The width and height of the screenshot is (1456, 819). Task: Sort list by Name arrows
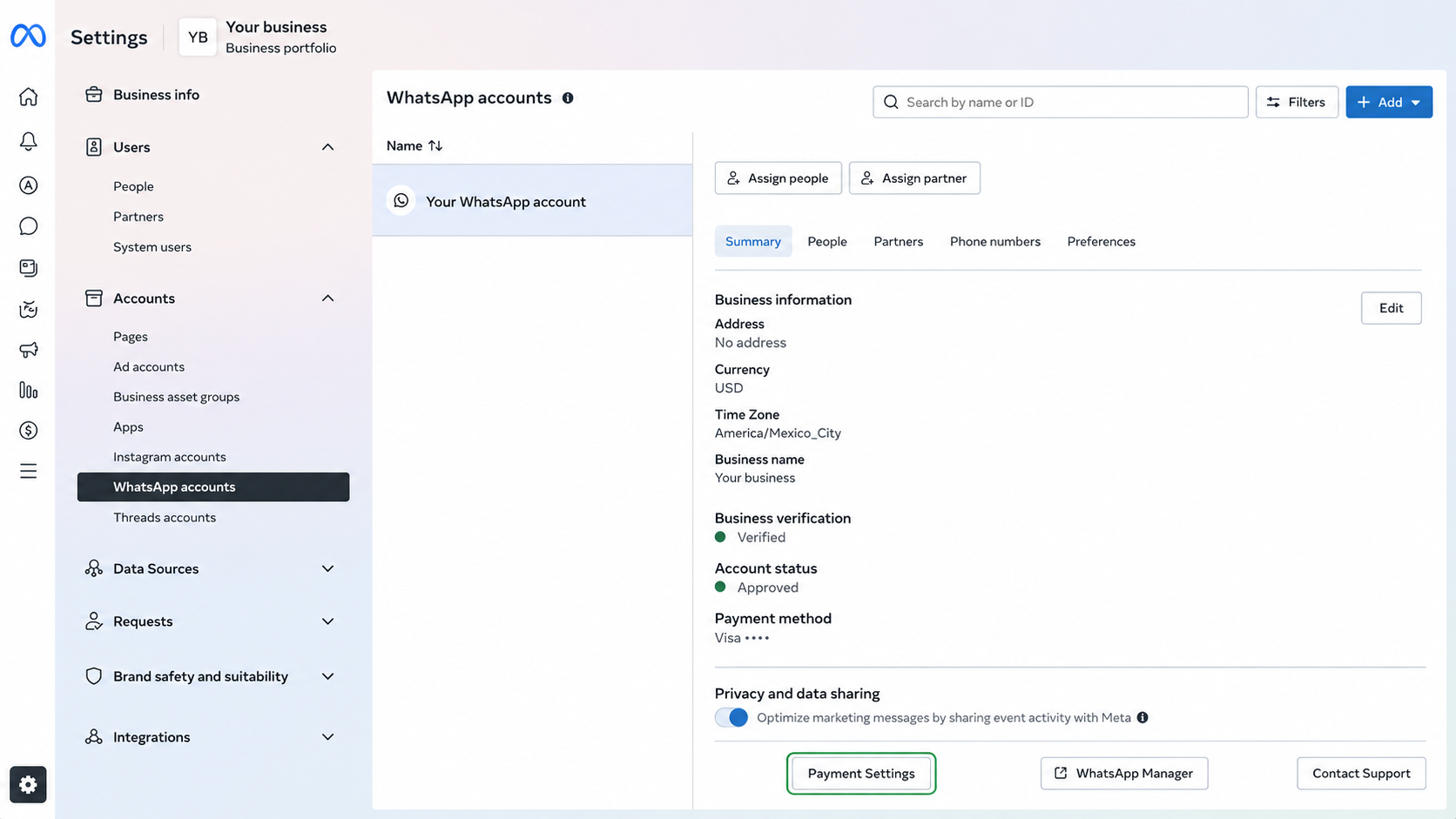435,146
